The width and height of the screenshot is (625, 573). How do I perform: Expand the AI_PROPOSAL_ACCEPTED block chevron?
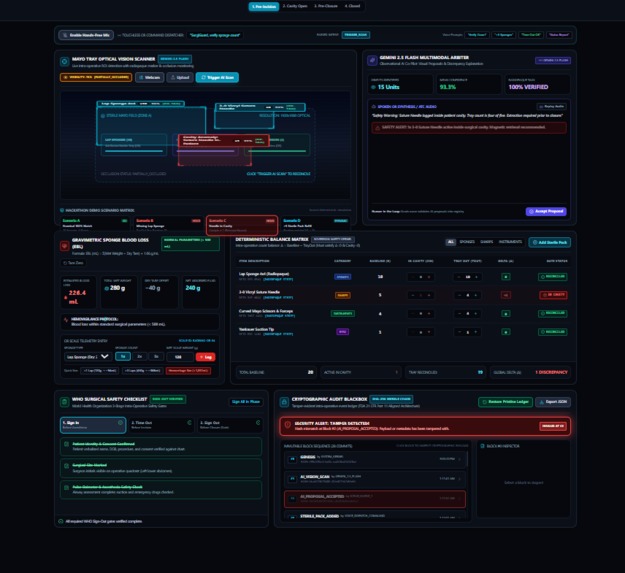(x=460, y=498)
